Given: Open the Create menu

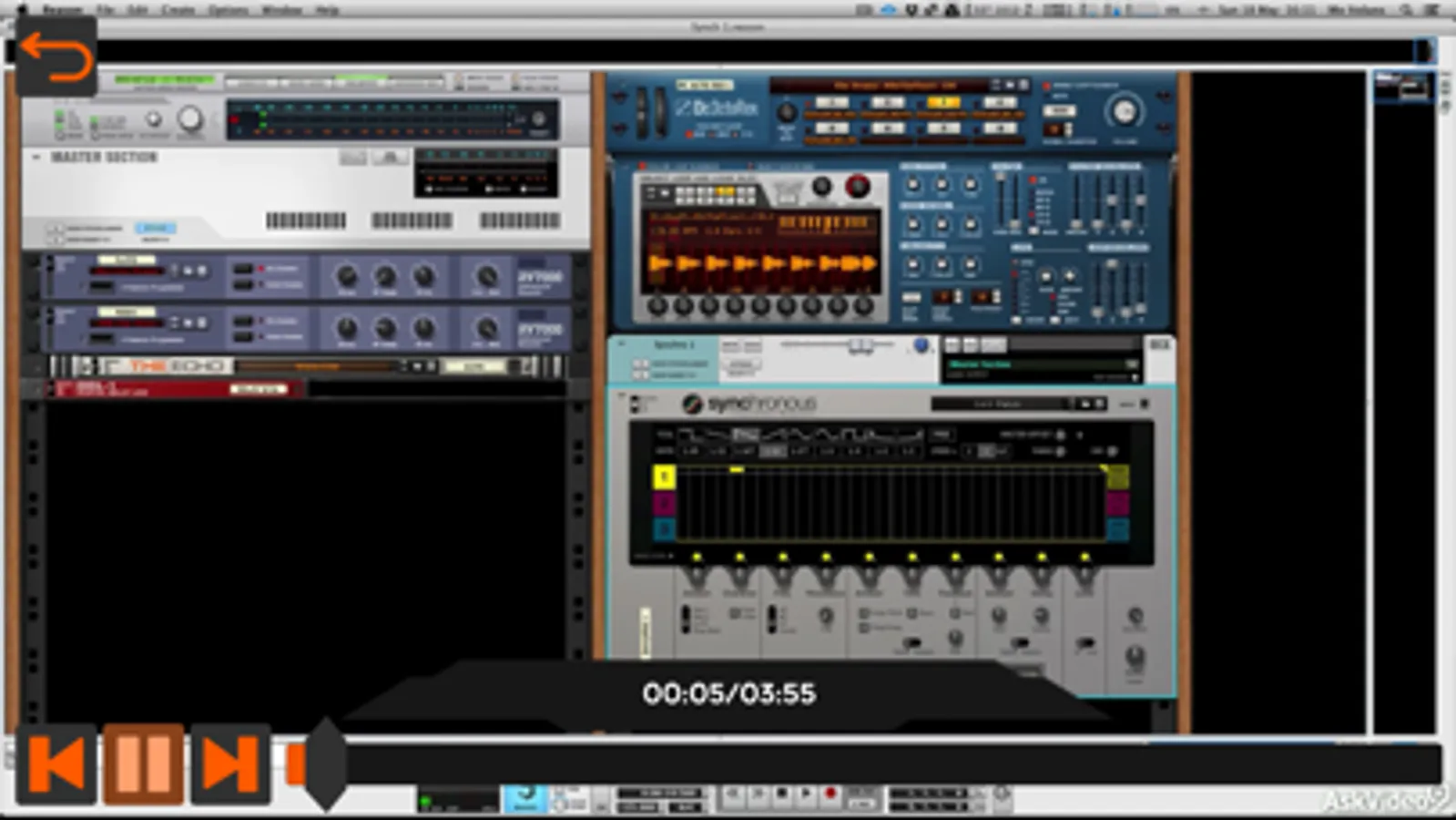Looking at the screenshot, I should click(x=178, y=10).
